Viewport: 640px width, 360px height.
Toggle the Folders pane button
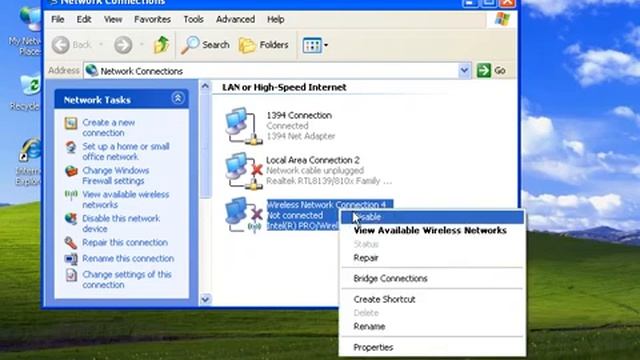[x=263, y=45]
